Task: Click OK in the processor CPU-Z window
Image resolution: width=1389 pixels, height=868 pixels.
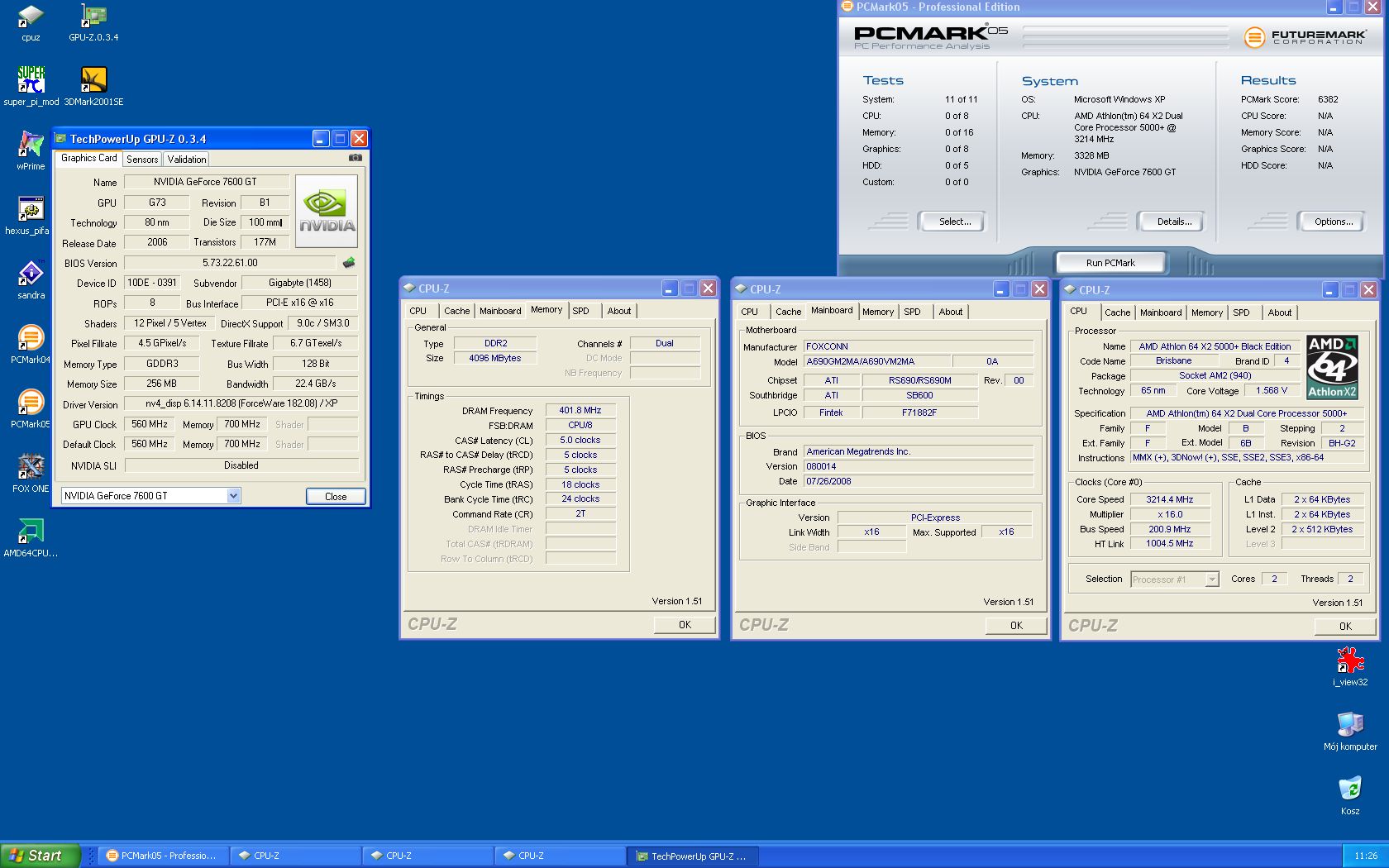Action: coord(1345,627)
